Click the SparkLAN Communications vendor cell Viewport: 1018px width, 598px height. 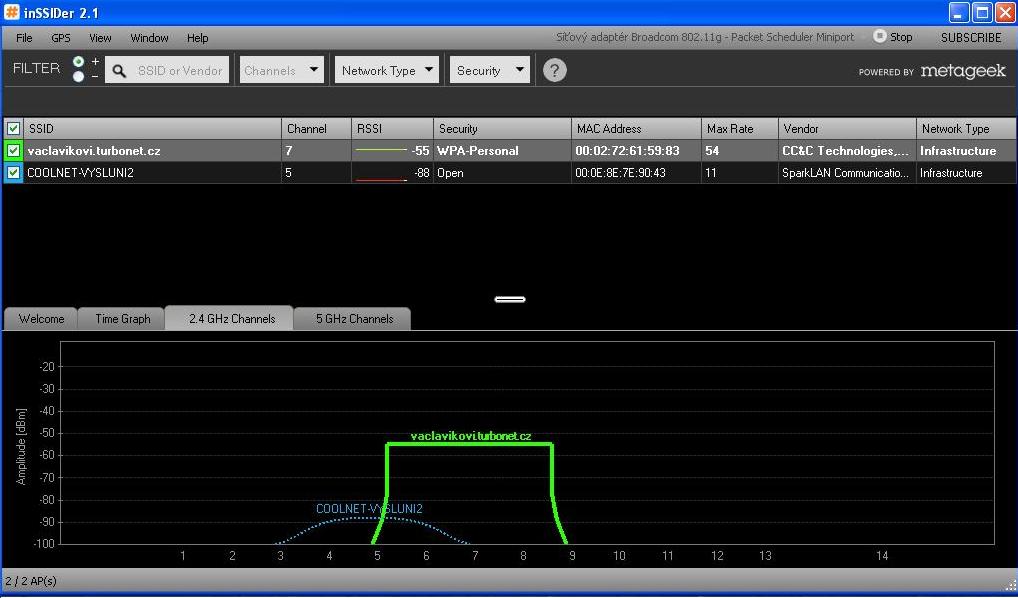coord(845,173)
